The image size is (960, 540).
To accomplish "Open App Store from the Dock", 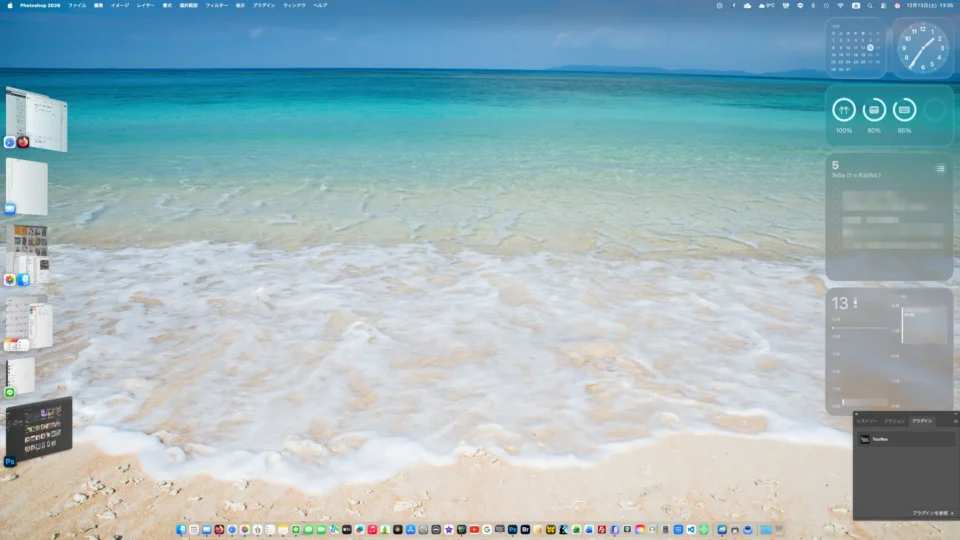I will pyautogui.click(x=411, y=530).
